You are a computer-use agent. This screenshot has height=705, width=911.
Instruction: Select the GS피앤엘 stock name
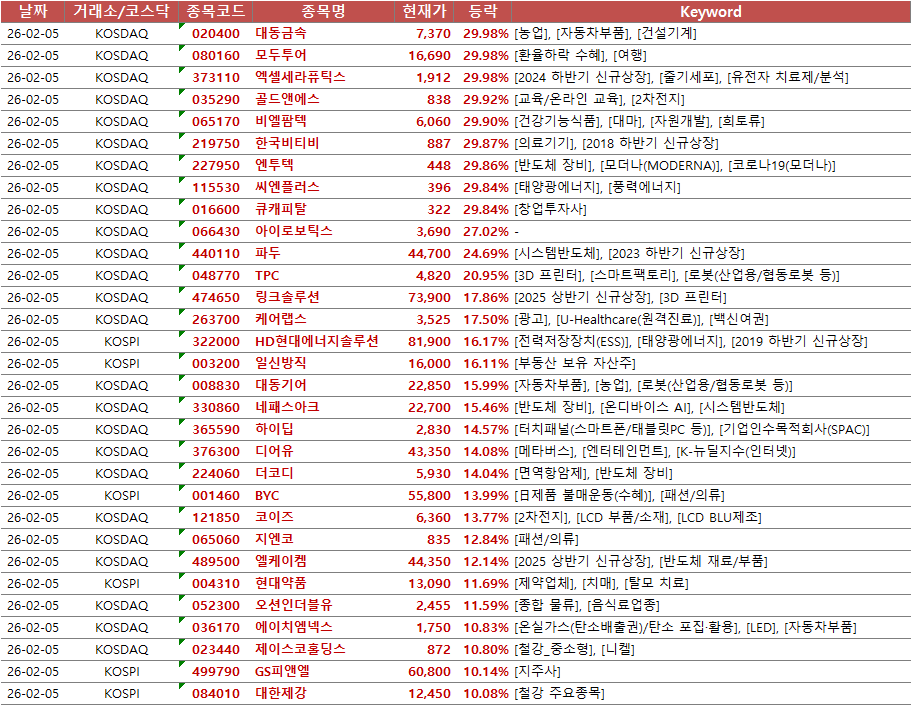tap(282, 671)
